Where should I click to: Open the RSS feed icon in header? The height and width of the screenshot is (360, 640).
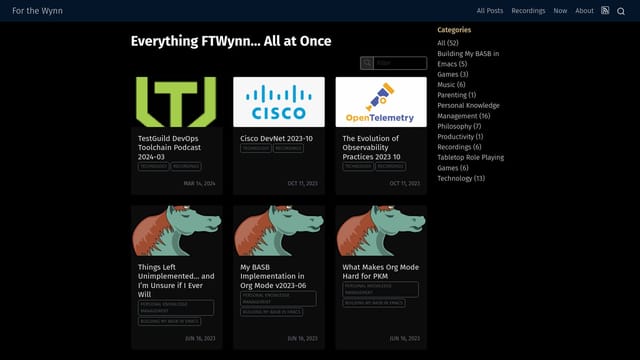click(605, 11)
